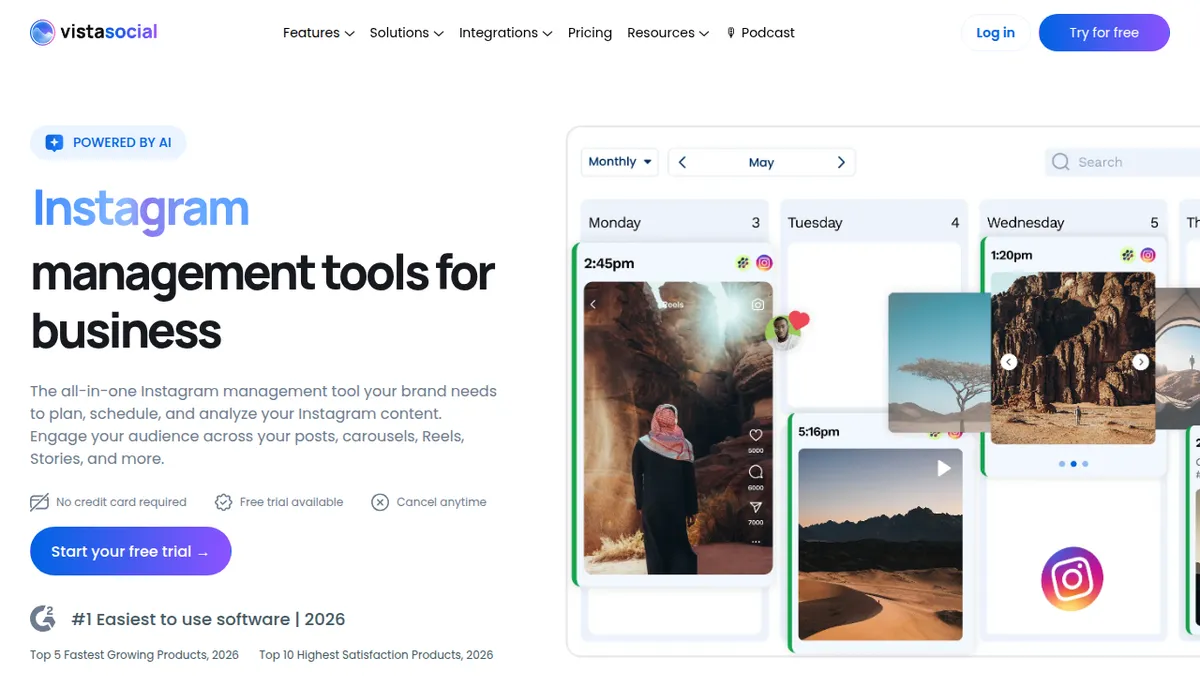Screen dimensions: 1200x684
Task: Click the user avatar beside the heart
Action: (782, 333)
